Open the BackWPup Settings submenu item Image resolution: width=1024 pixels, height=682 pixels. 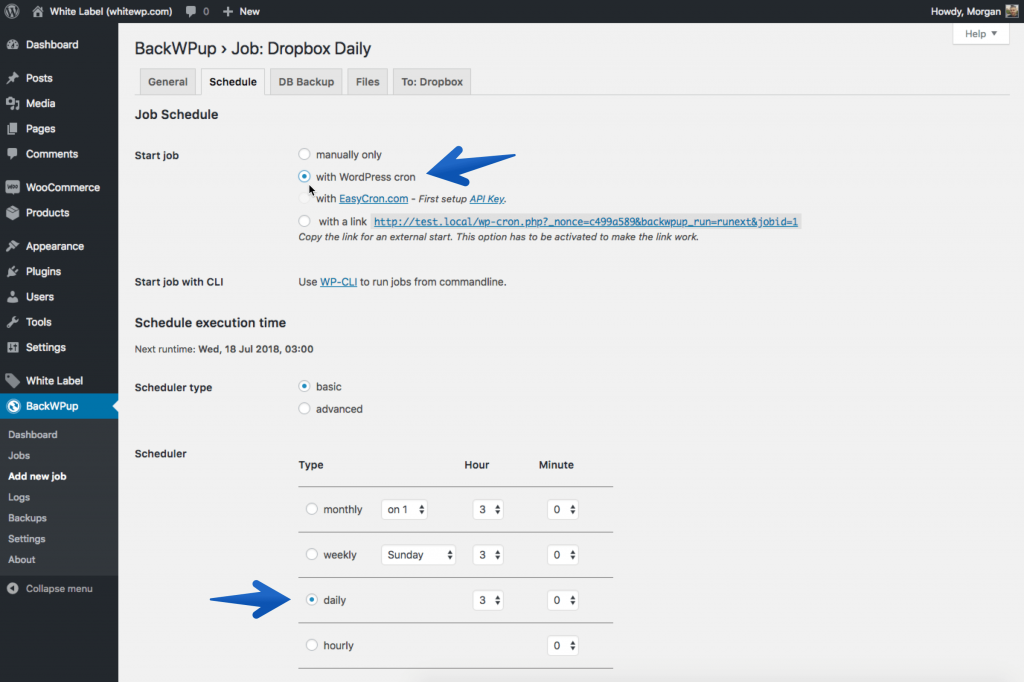pos(27,539)
